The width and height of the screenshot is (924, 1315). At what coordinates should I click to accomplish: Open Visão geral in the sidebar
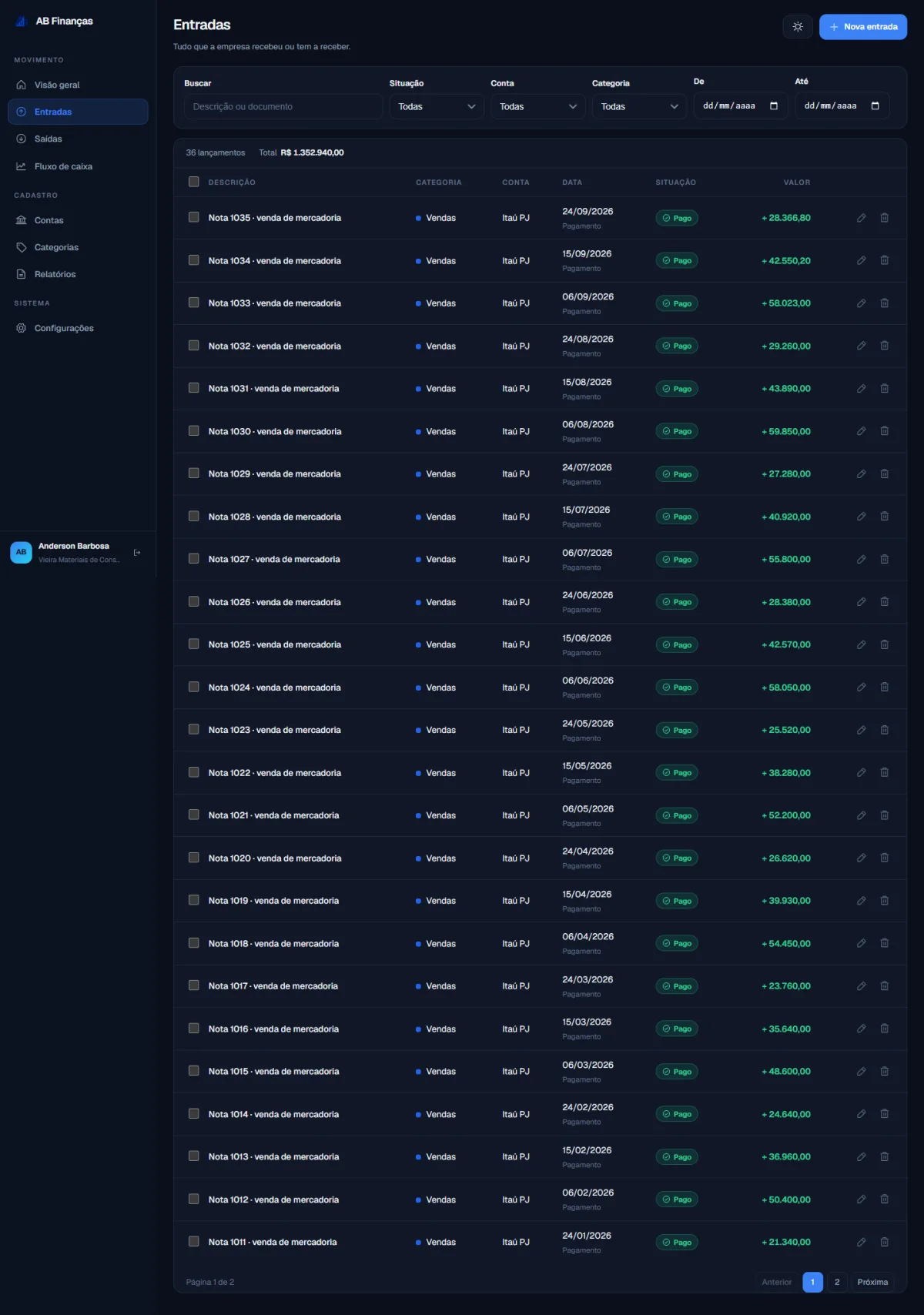[x=78, y=85]
